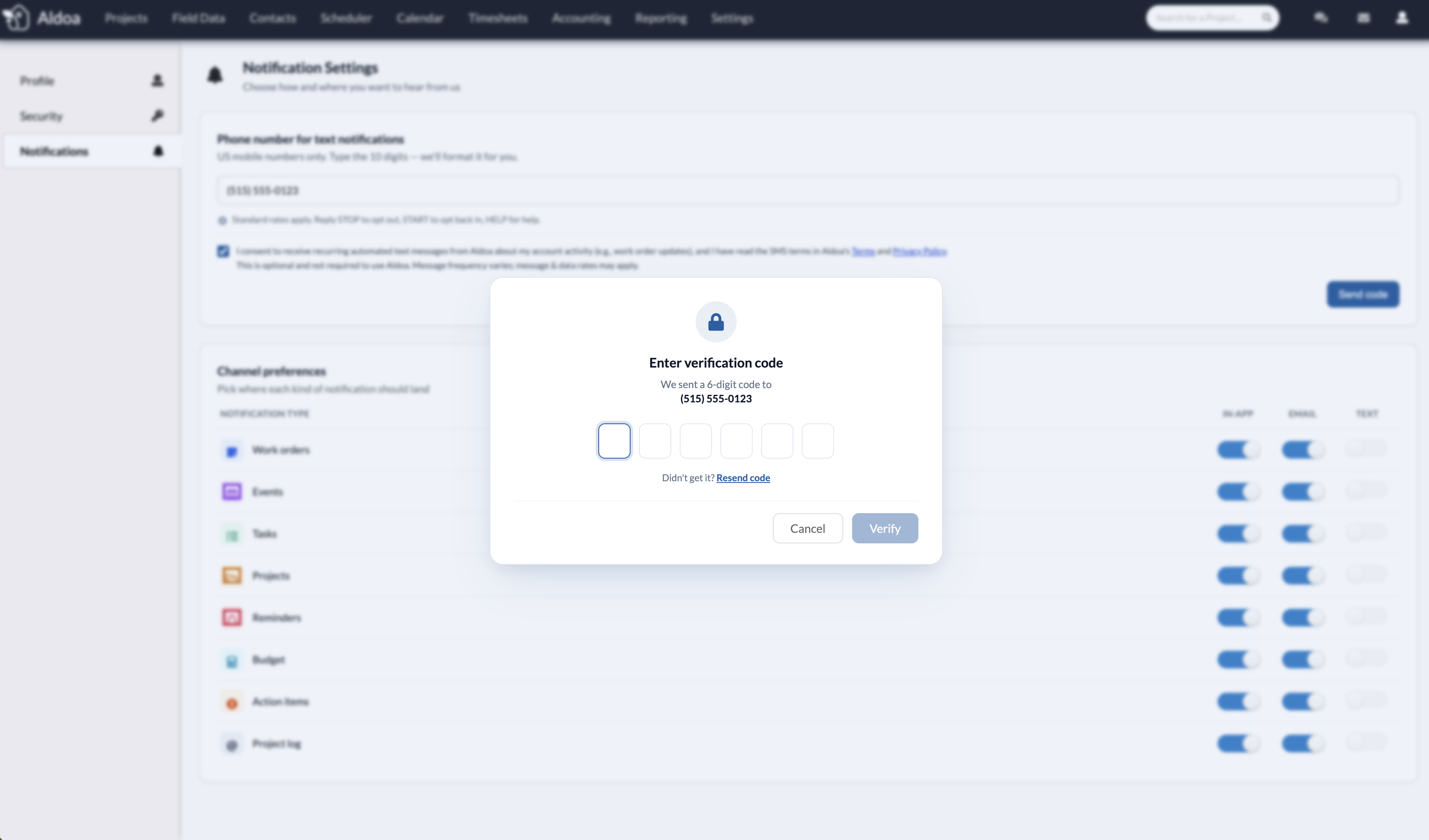Click the Verify button
Viewport: 1429px width, 840px height.
click(884, 528)
